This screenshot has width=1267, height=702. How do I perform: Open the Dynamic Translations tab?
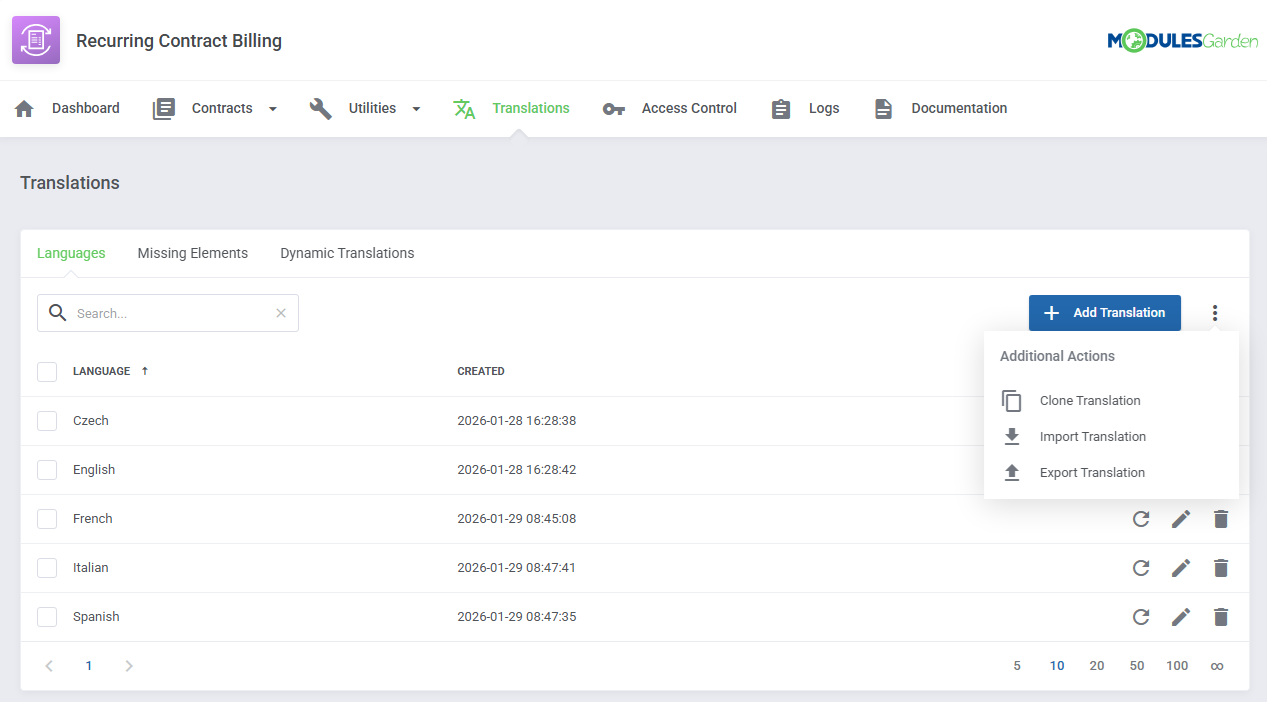pyautogui.click(x=347, y=253)
